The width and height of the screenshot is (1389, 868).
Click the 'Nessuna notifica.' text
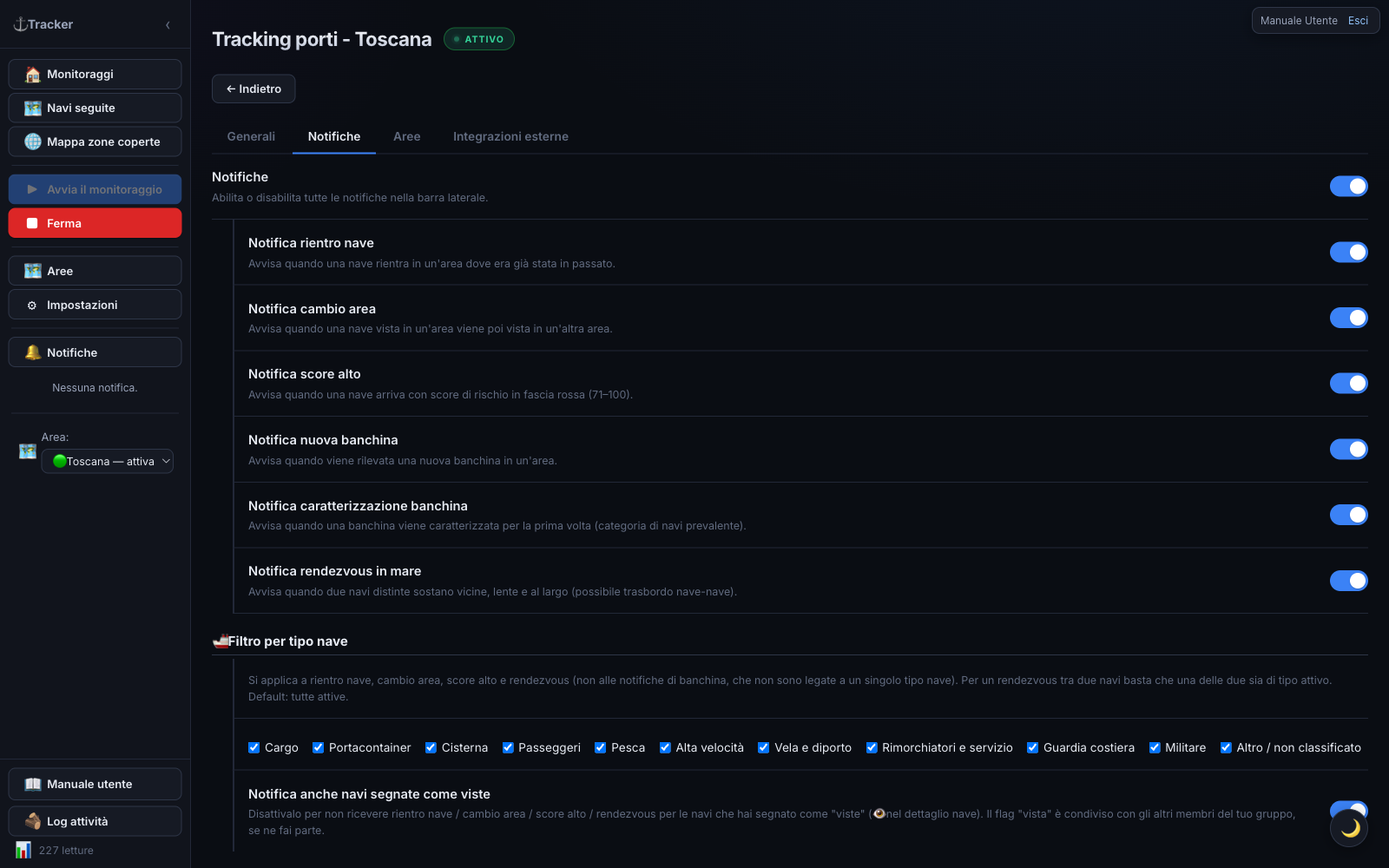point(95,388)
